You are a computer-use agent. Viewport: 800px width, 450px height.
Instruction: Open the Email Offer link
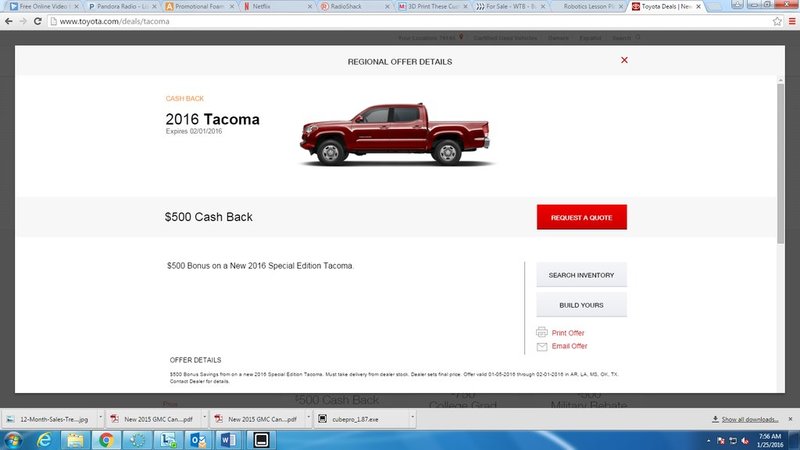point(569,346)
